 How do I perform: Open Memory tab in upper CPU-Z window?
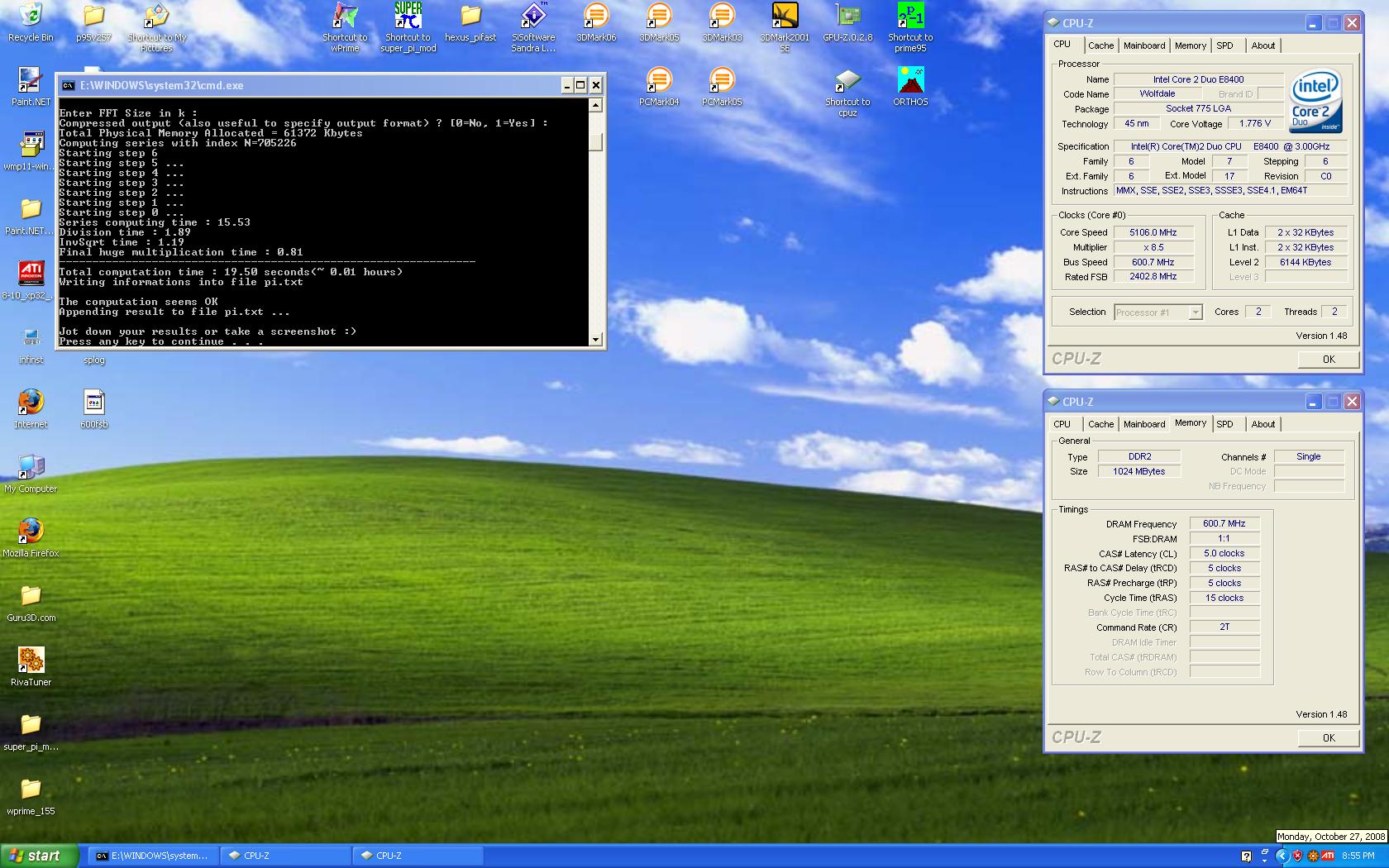[1190, 45]
